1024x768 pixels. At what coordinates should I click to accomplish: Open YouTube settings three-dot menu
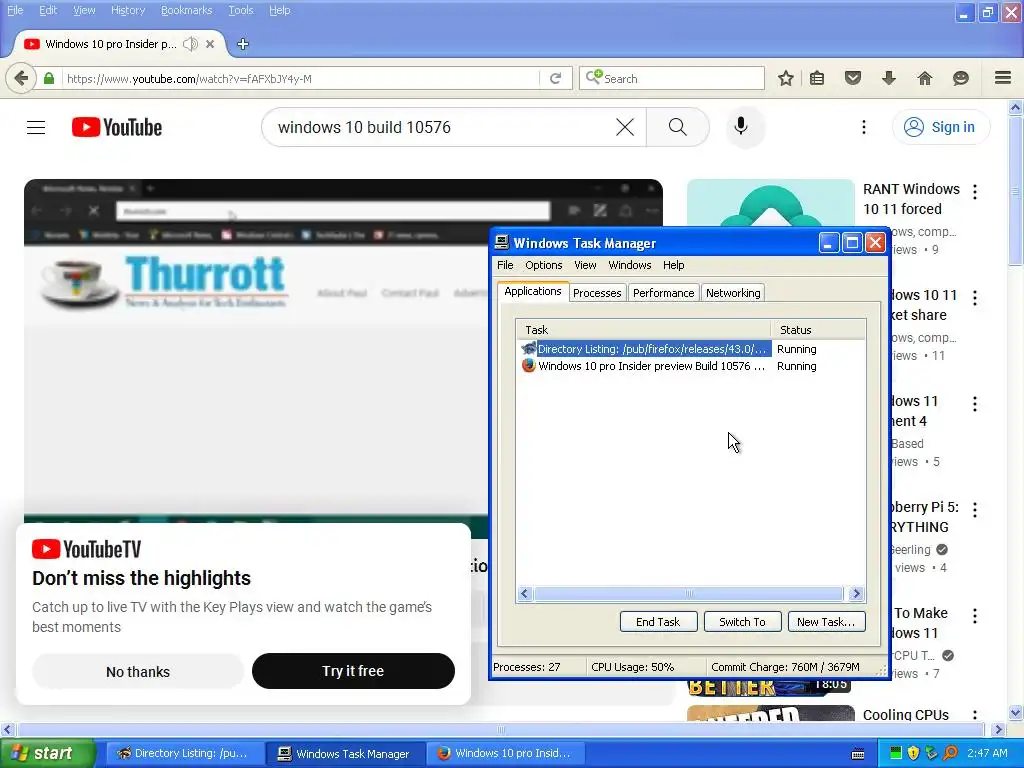(x=864, y=127)
